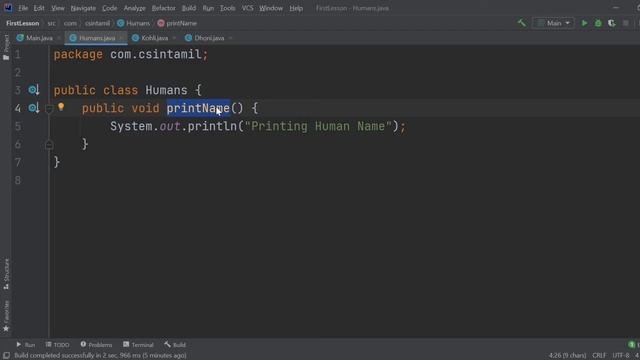This screenshot has width=640, height=360.
Task: Click FirstLesson in the breadcrumb bar
Action: pos(22,23)
